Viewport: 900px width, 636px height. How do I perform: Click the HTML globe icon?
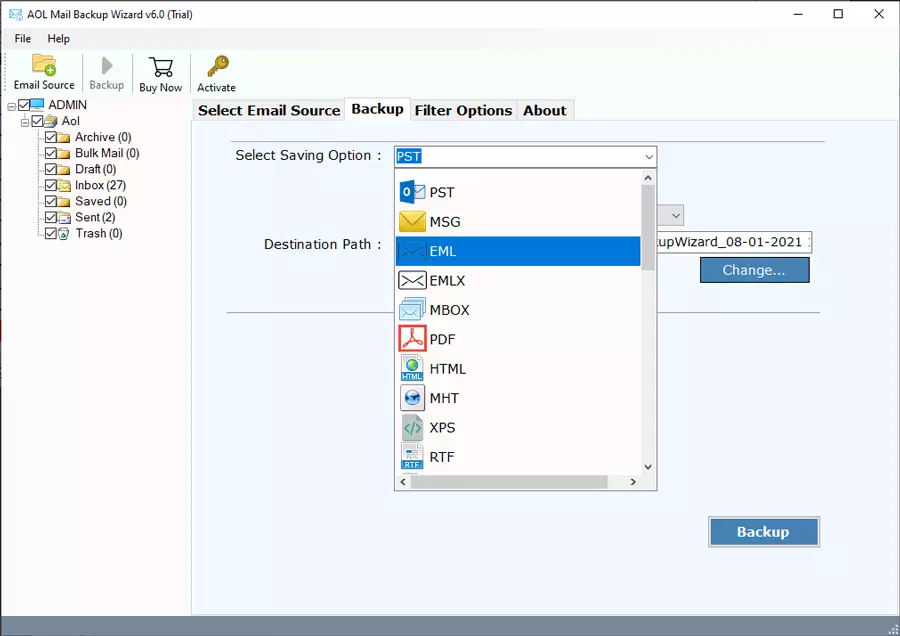point(412,369)
